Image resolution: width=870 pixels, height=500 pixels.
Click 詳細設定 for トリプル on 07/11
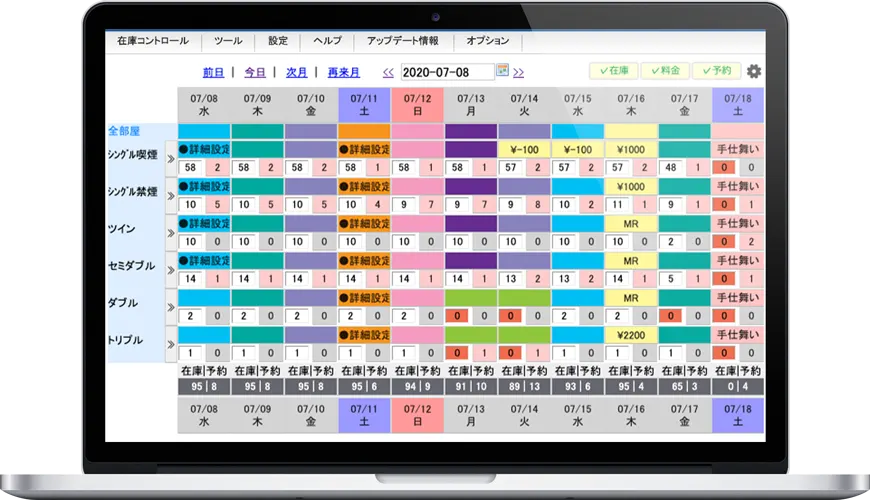pyautogui.click(x=364, y=335)
